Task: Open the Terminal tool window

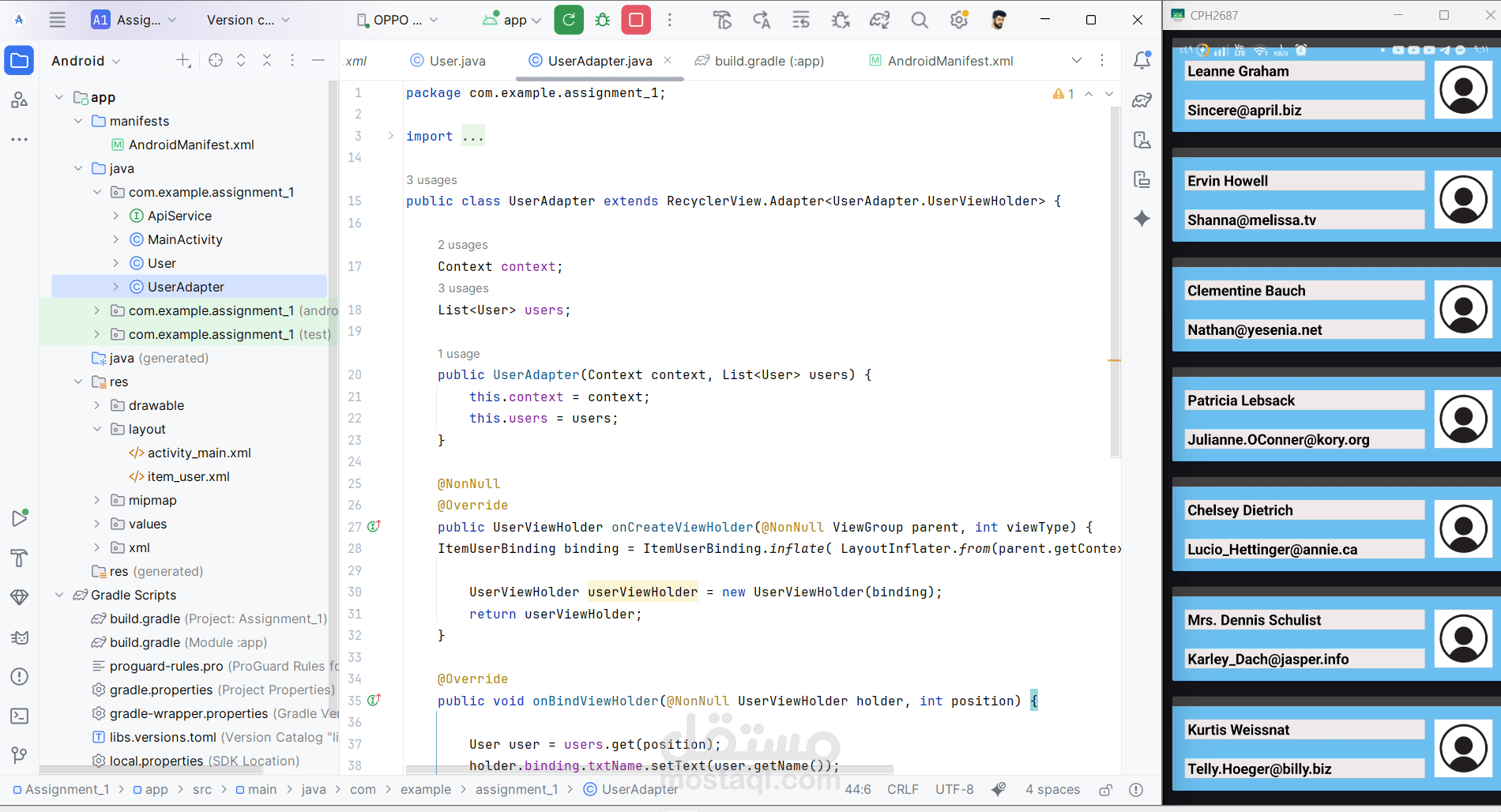Action: point(19,716)
